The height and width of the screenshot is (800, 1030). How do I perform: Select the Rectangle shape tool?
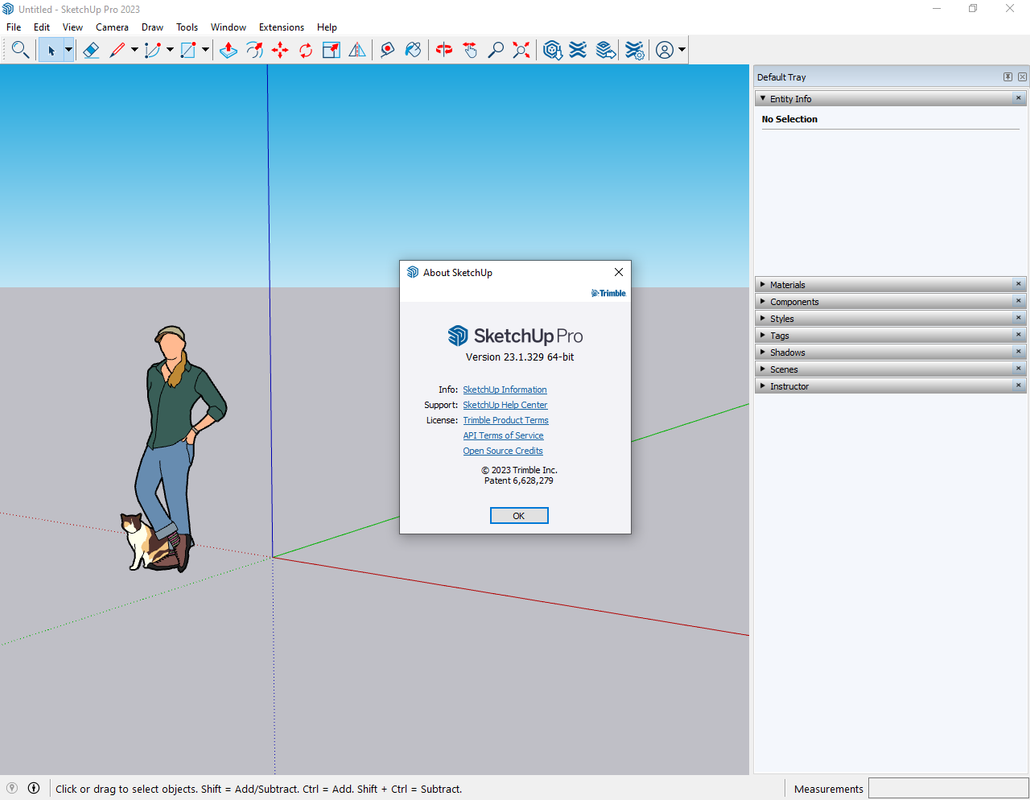click(x=188, y=50)
